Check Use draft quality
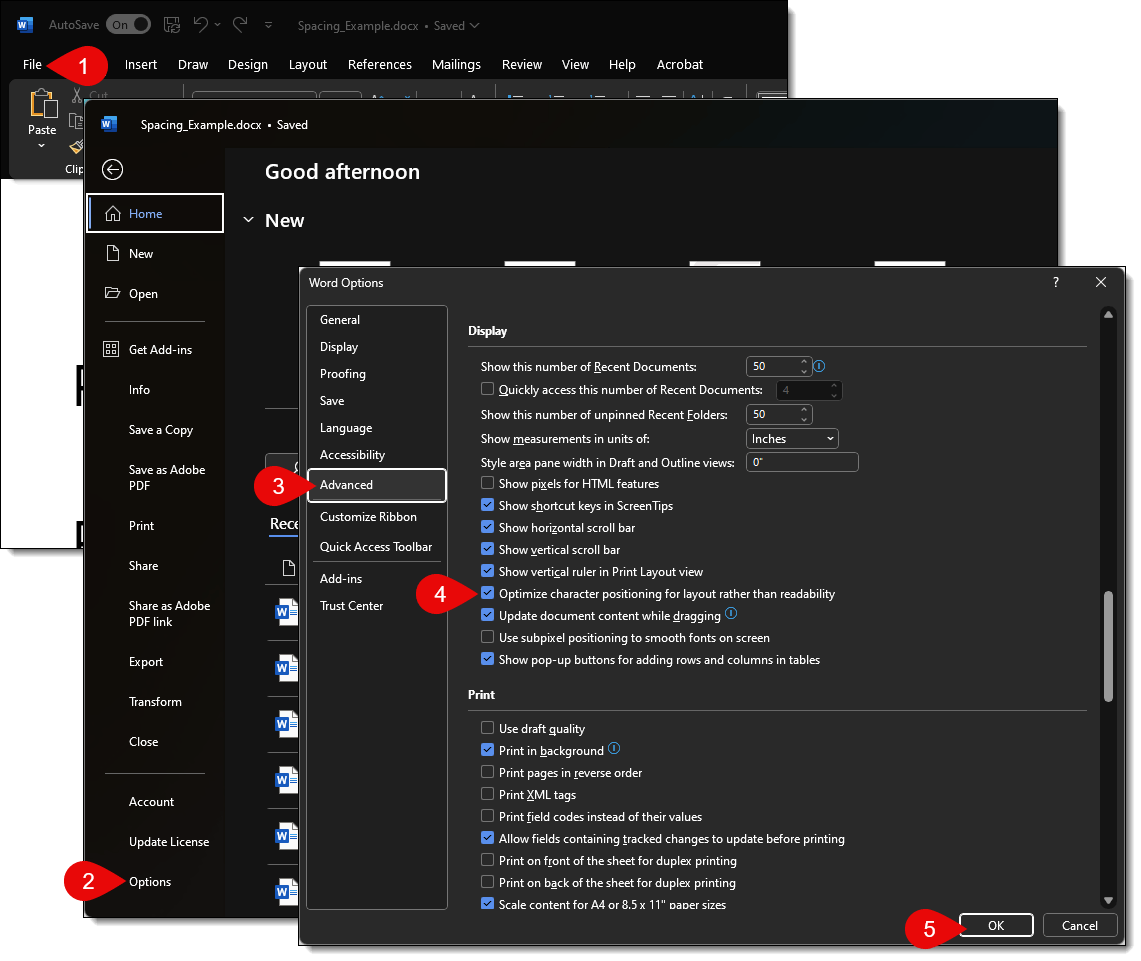This screenshot has width=1141, height=961. coord(488,728)
